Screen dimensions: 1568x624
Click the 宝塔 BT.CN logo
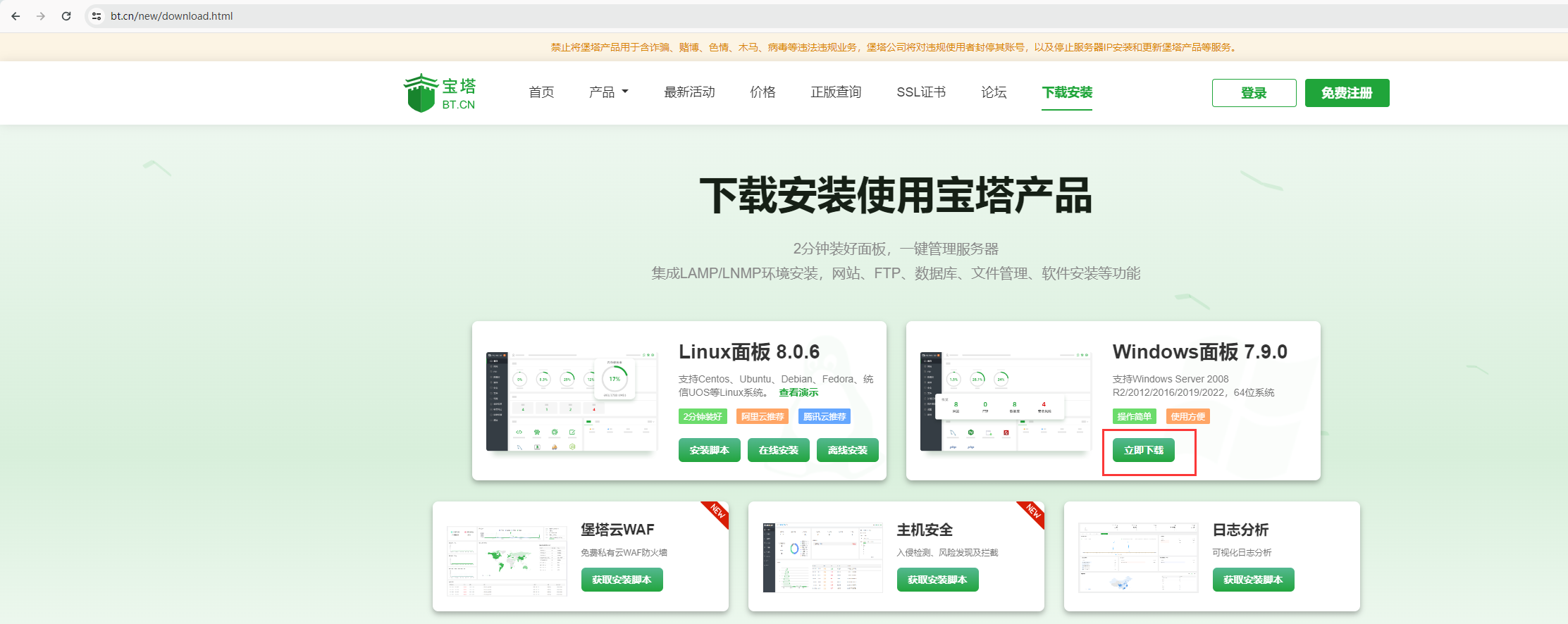[440, 93]
